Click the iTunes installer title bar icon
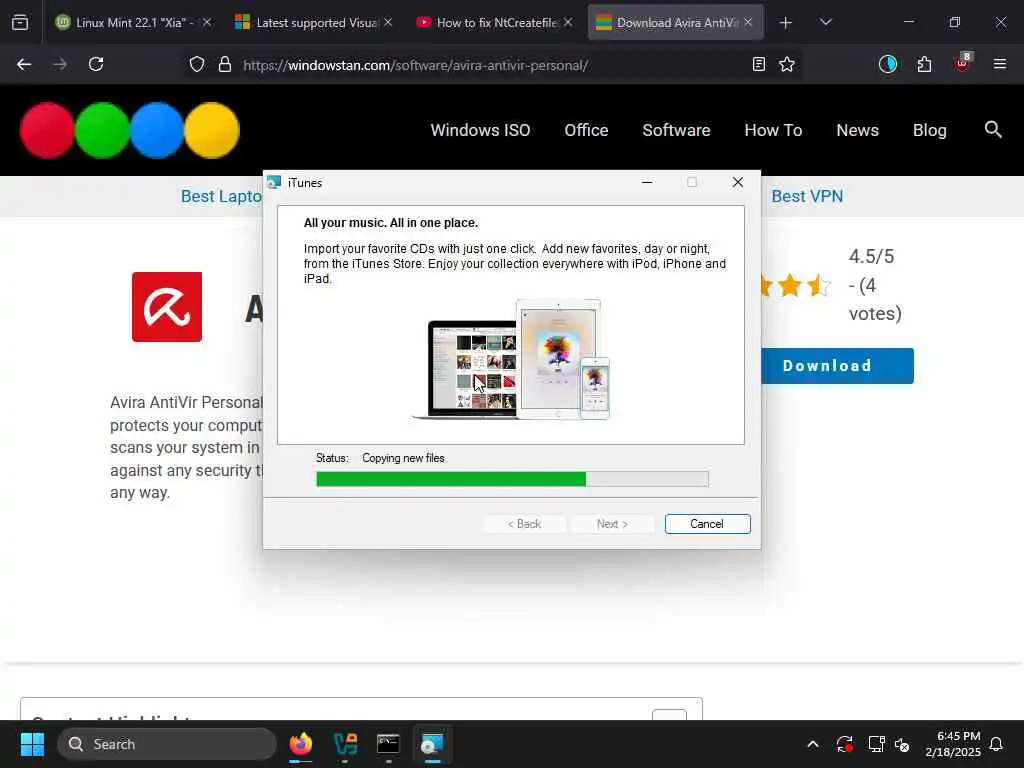The width and height of the screenshot is (1024, 768). coord(274,183)
